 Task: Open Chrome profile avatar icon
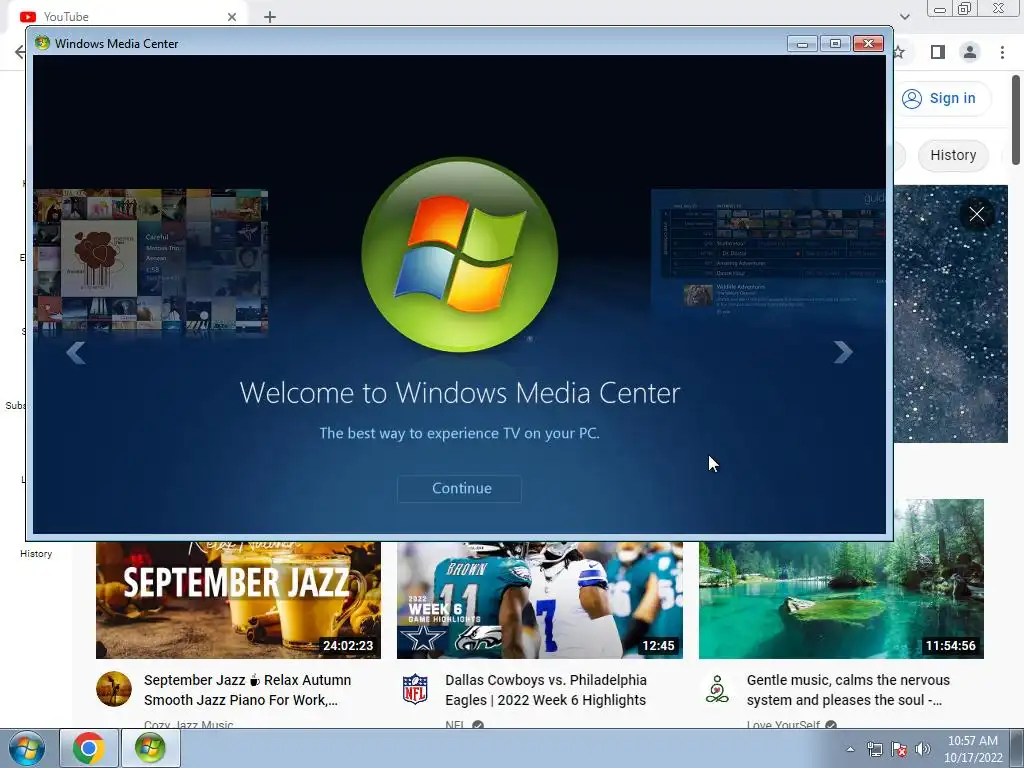(x=970, y=52)
